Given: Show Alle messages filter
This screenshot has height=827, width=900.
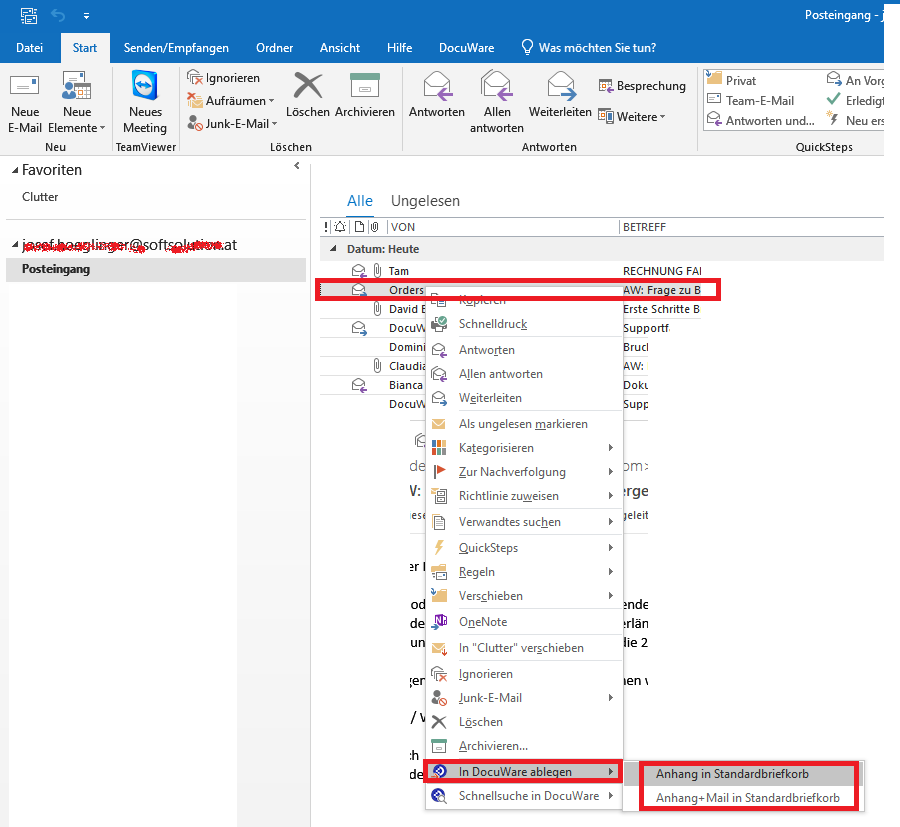Looking at the screenshot, I should point(360,201).
